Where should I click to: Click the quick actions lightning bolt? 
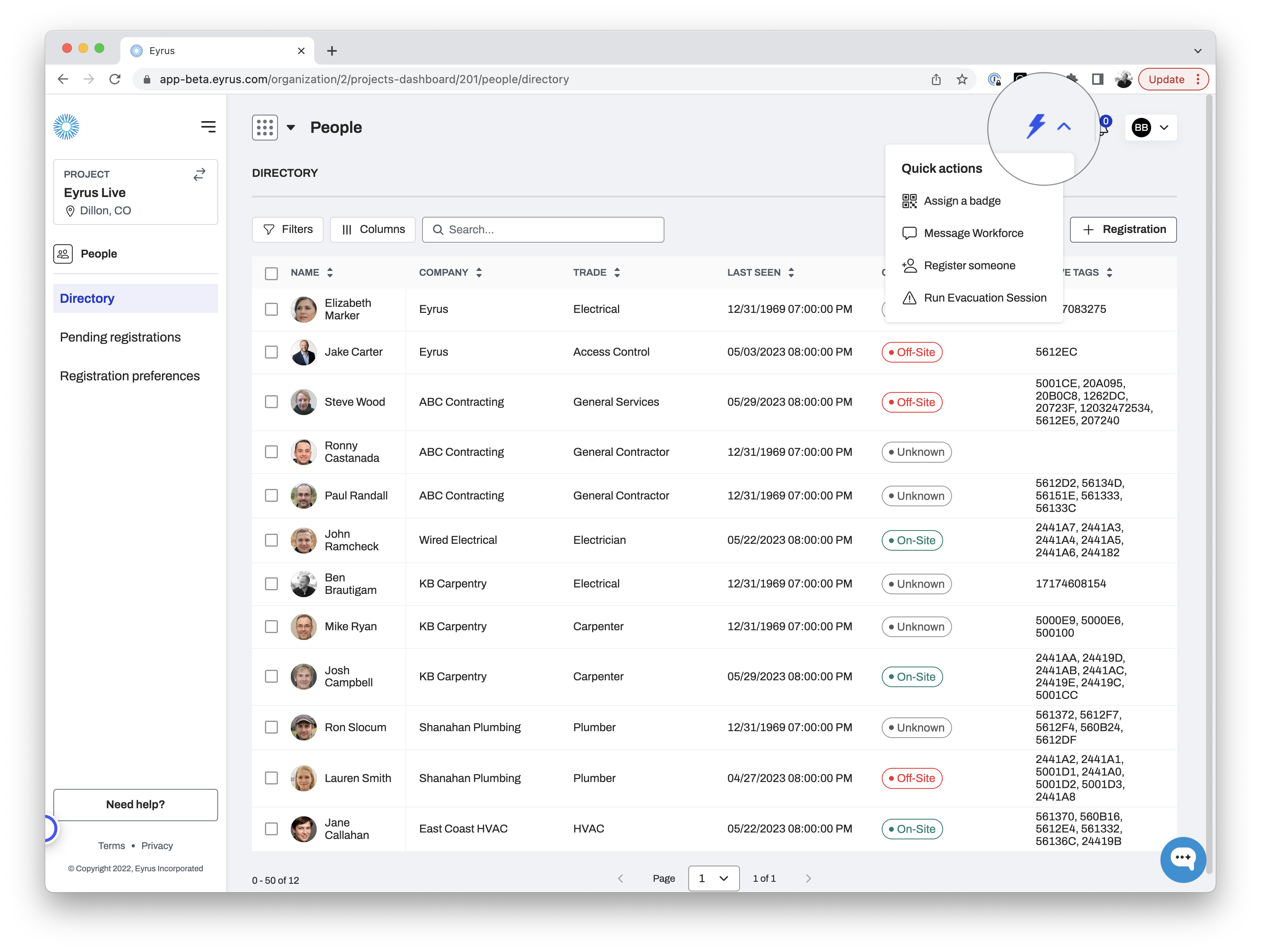tap(1035, 126)
